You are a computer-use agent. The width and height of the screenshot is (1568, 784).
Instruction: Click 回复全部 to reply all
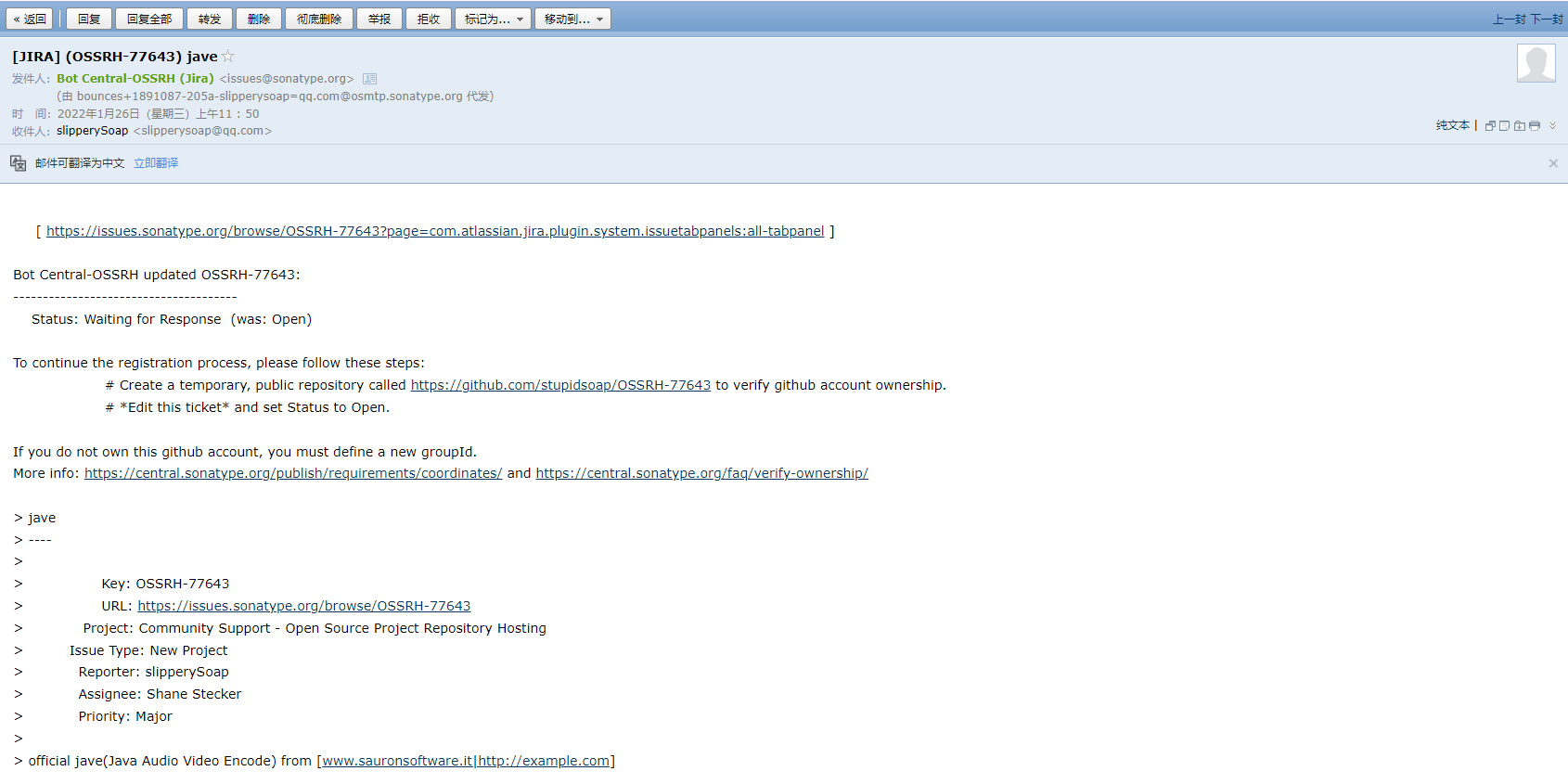[x=149, y=19]
